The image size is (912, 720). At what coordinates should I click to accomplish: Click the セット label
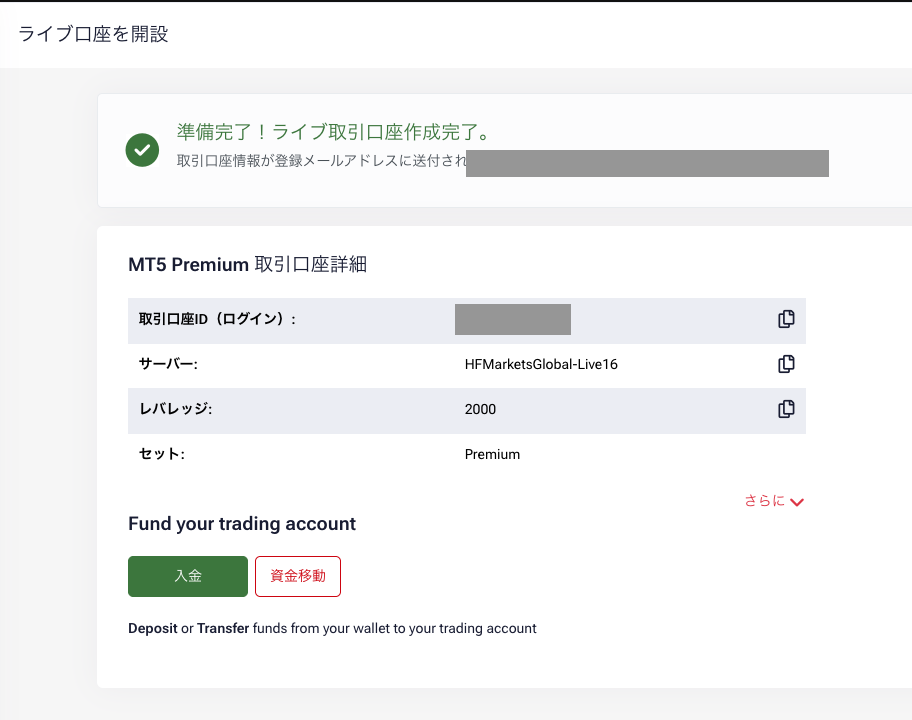point(162,454)
